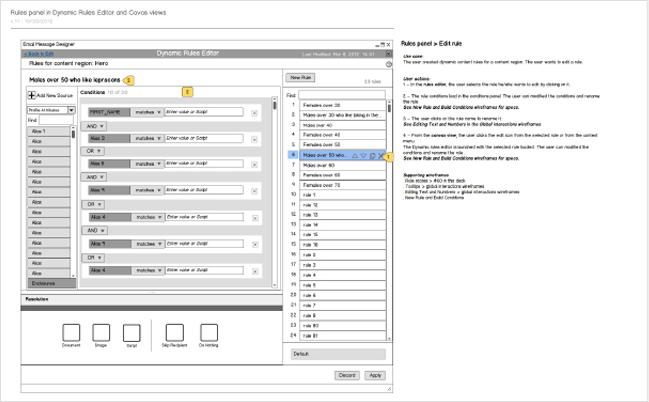
Task: Click the Default rule field
Action: [x=338, y=354]
